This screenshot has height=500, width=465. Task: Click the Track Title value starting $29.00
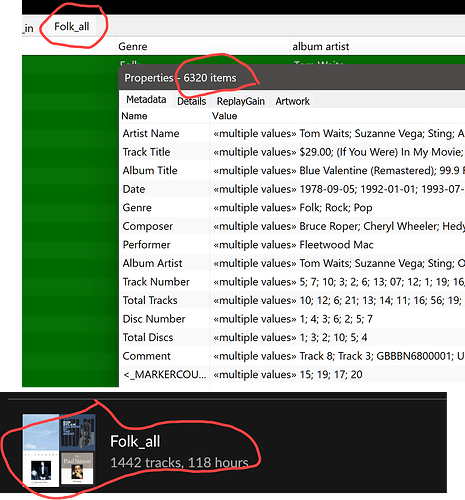coord(339,152)
